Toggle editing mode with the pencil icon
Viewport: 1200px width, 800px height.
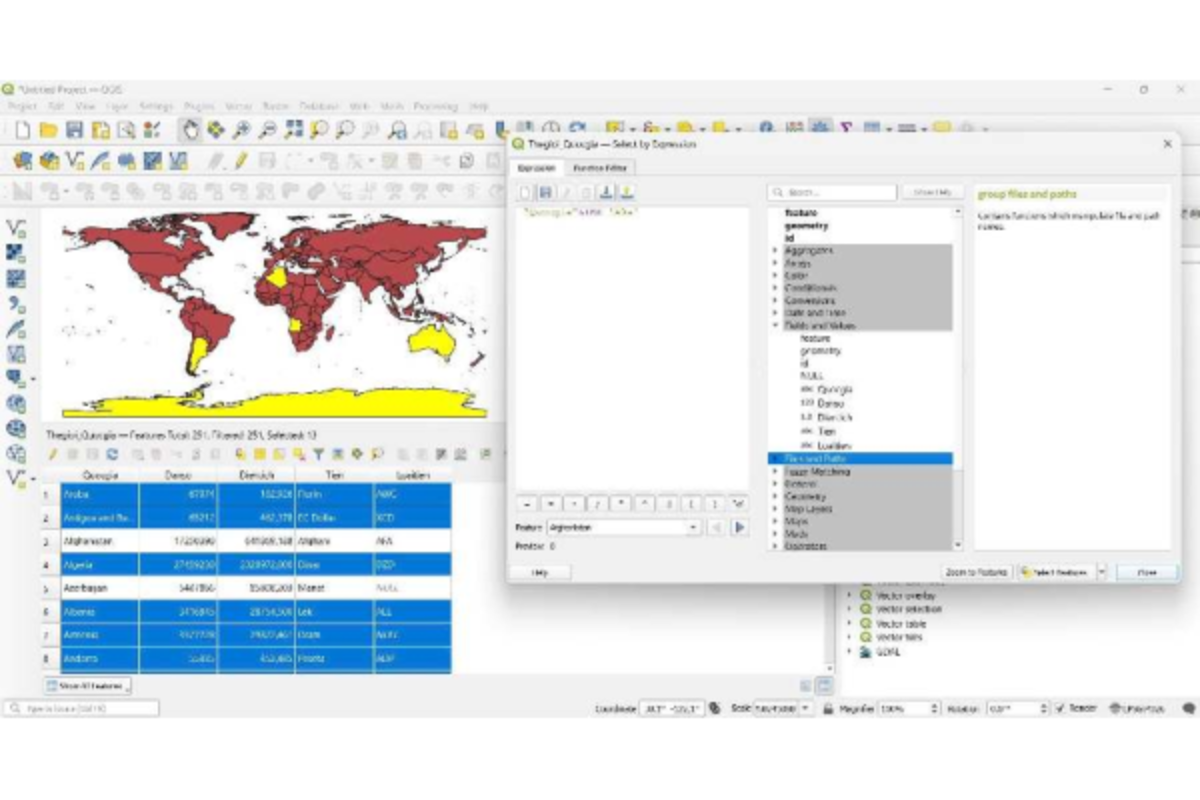53,456
